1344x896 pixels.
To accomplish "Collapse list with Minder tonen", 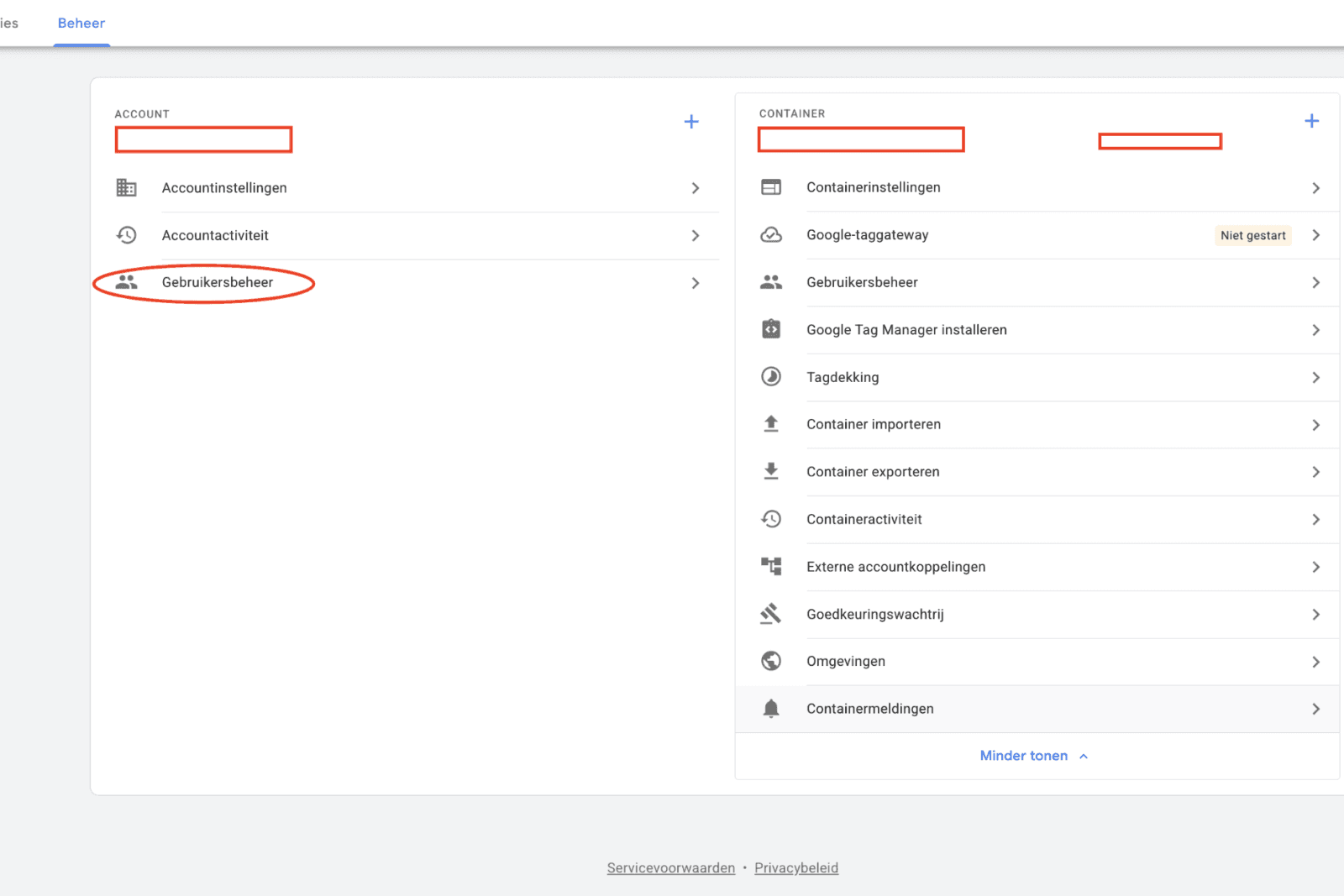I will coord(1034,756).
